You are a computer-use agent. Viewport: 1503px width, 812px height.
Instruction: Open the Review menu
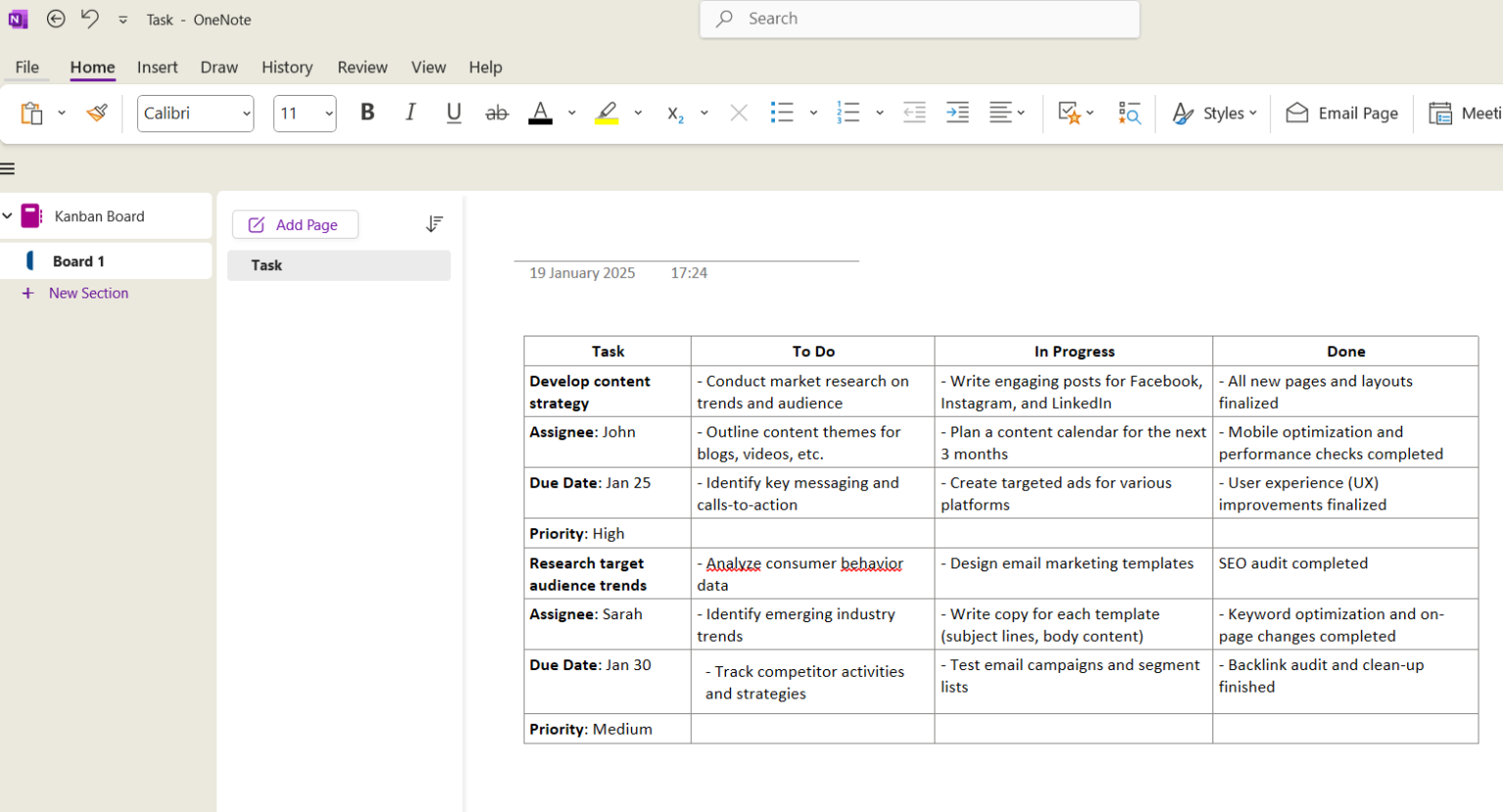tap(362, 67)
